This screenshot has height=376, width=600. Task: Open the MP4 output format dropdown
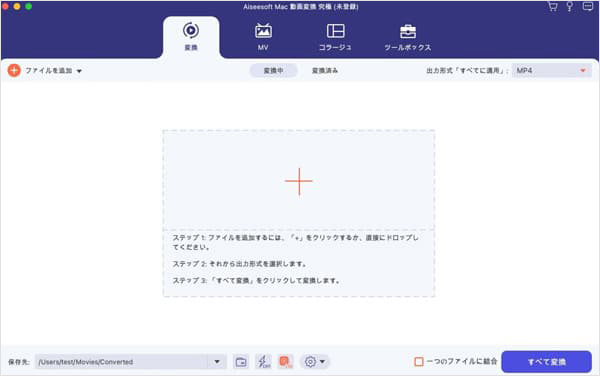[551, 71]
